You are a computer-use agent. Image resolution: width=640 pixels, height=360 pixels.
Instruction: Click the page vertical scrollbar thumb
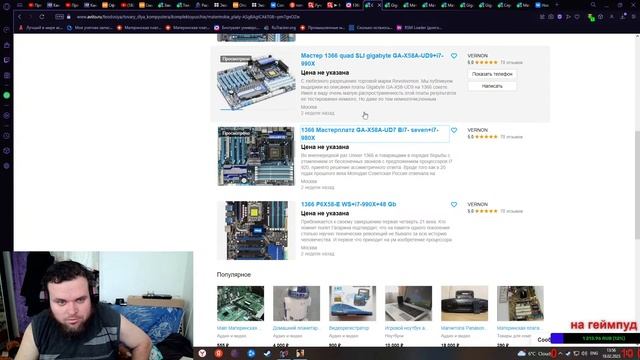tap(637, 185)
